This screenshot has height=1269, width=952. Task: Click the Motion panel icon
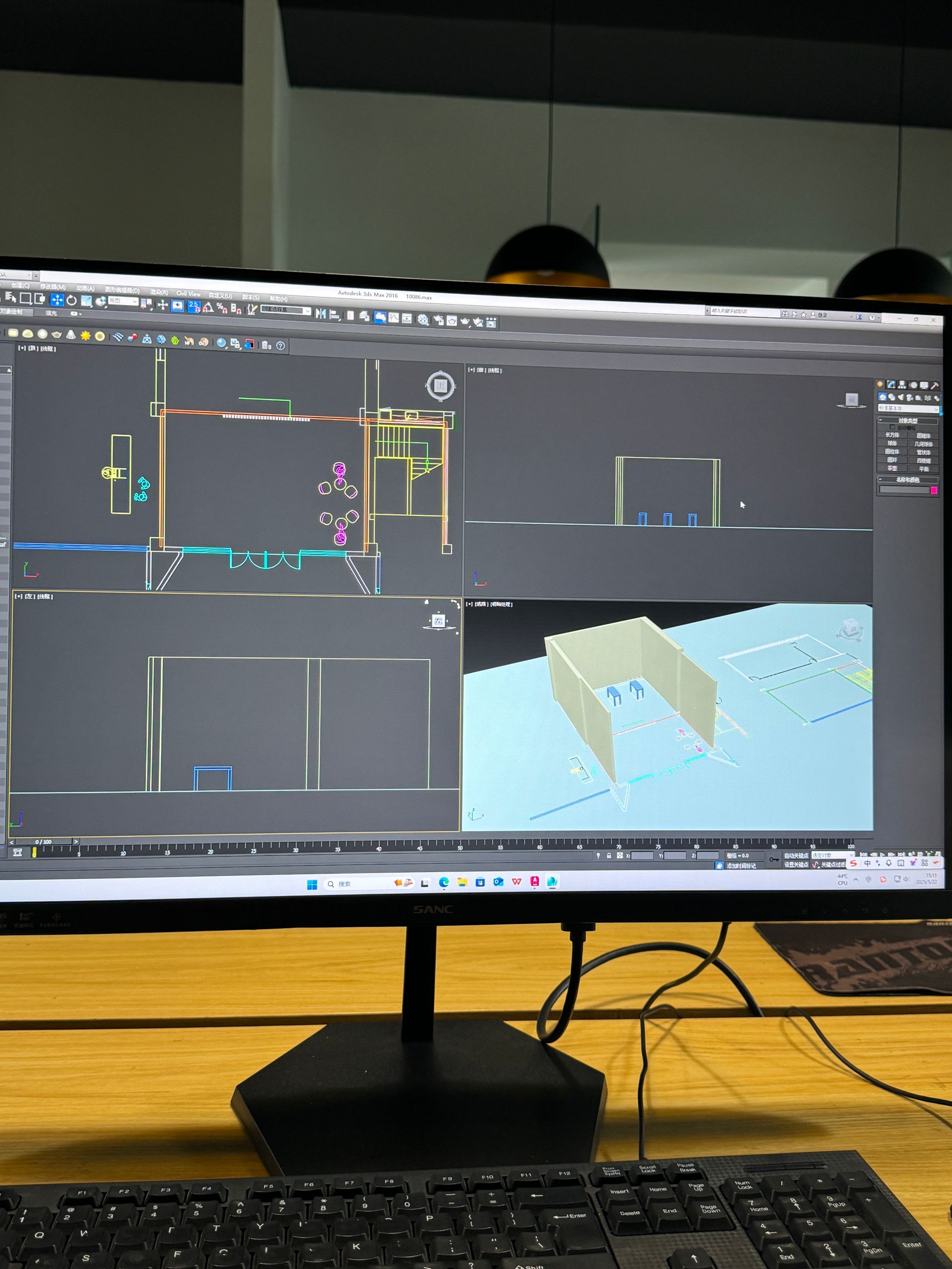pyautogui.click(x=913, y=385)
